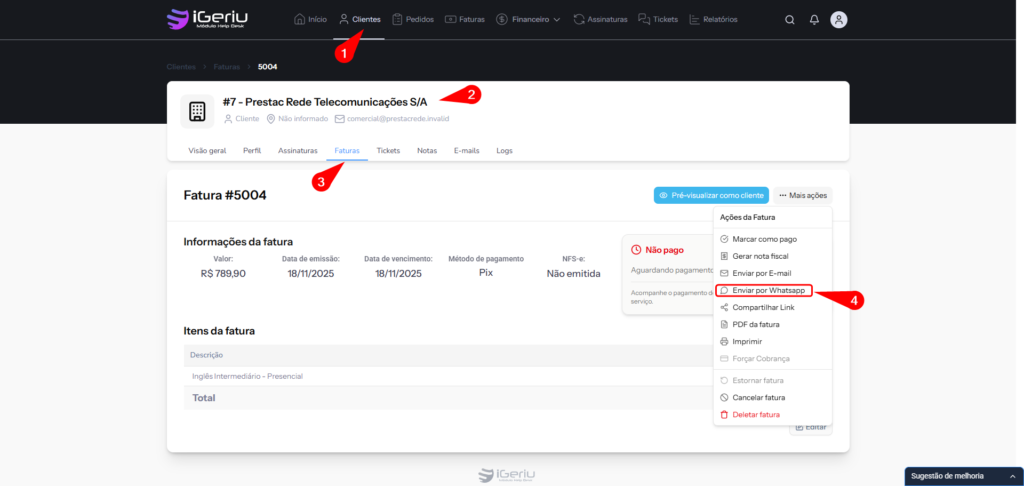Go to Clientes breadcrumb link
This screenshot has width=1024, height=486.
[x=181, y=67]
